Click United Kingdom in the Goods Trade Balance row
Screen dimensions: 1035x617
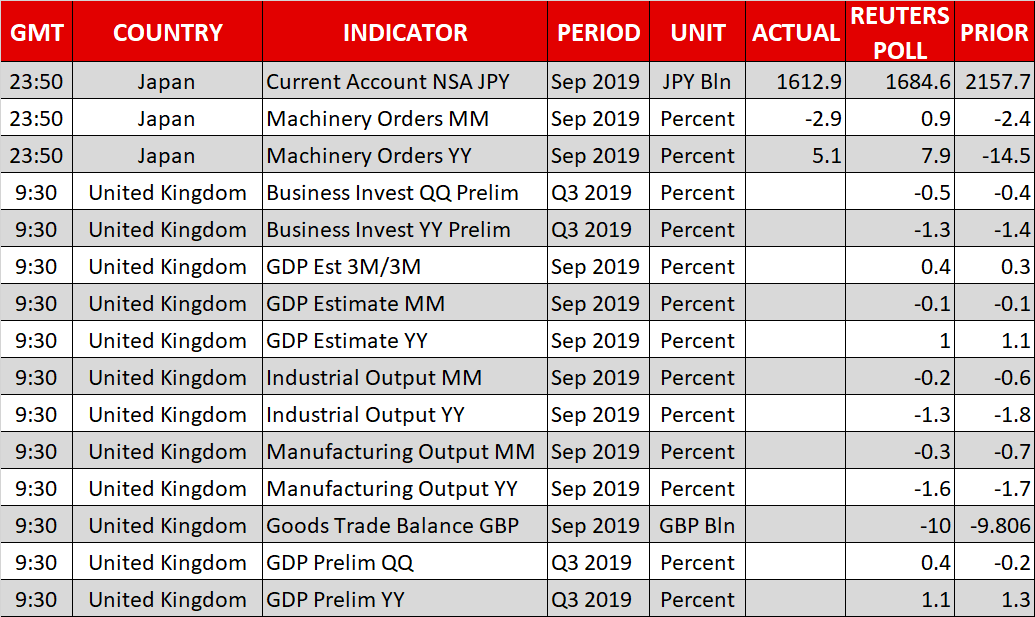168,525
